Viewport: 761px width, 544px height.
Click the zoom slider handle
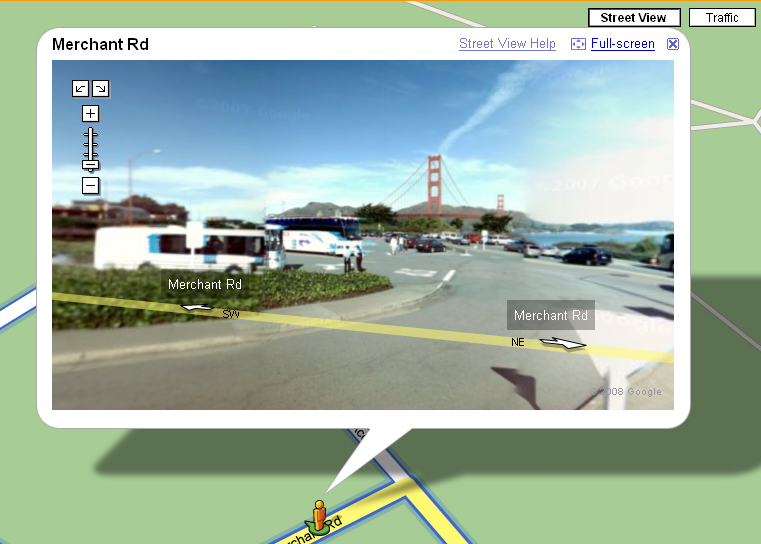pos(90,165)
